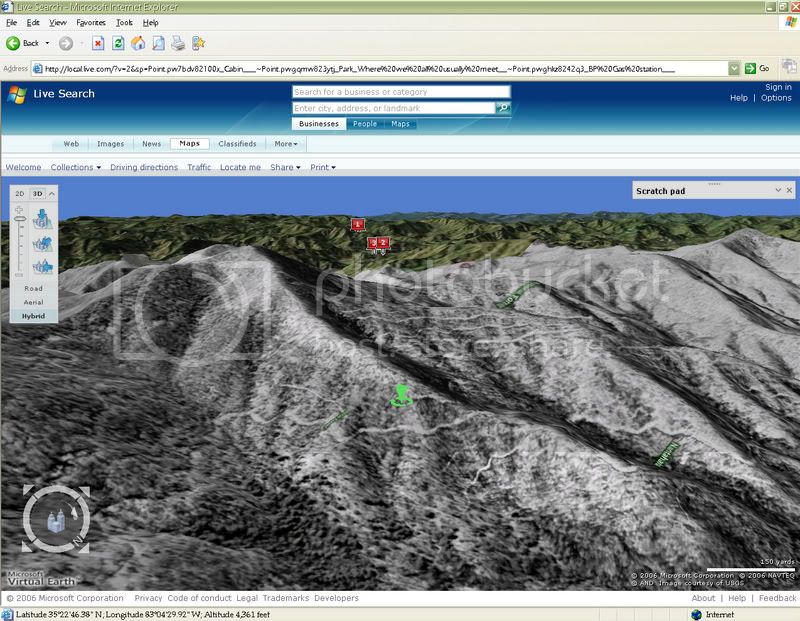
Task: Click the magnifier search button in Live Search
Action: coord(503,108)
